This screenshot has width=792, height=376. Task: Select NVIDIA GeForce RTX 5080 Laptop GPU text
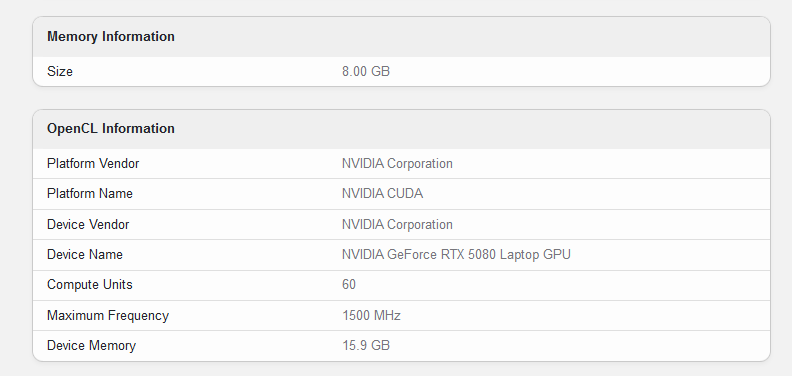tap(456, 254)
